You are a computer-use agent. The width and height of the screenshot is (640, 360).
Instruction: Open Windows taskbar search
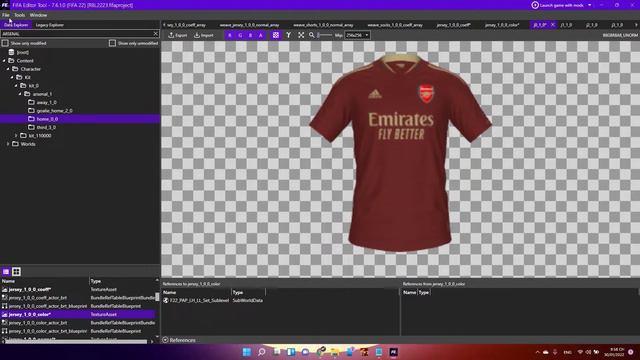[x=262, y=352]
